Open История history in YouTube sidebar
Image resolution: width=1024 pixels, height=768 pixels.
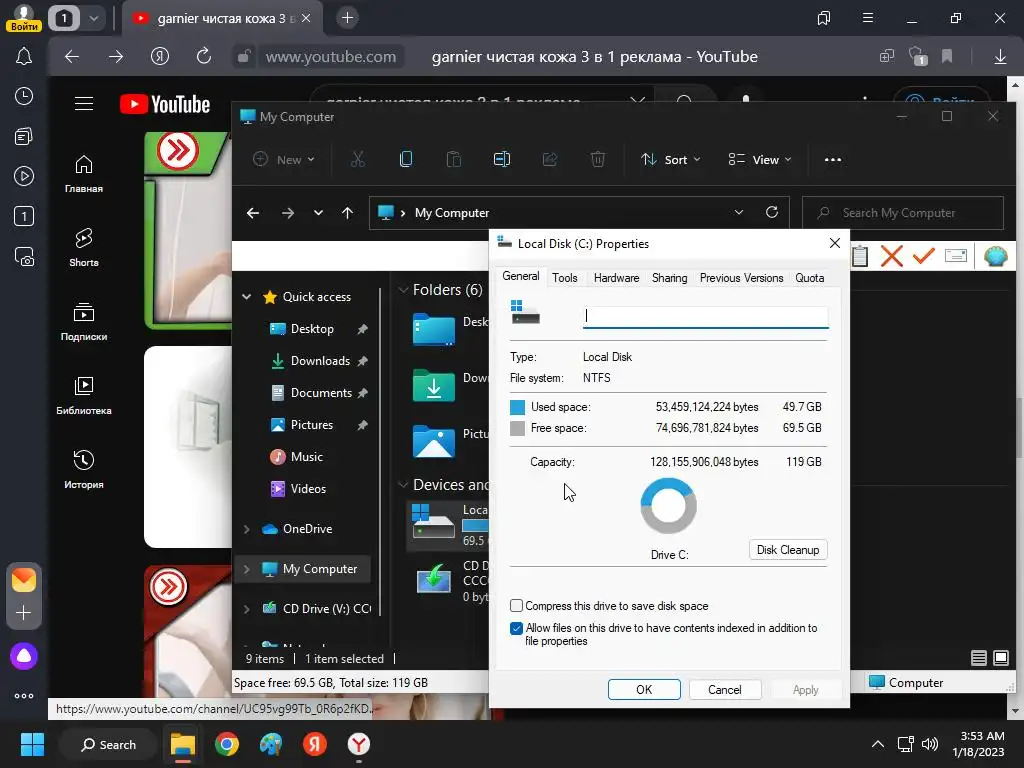[x=84, y=470]
